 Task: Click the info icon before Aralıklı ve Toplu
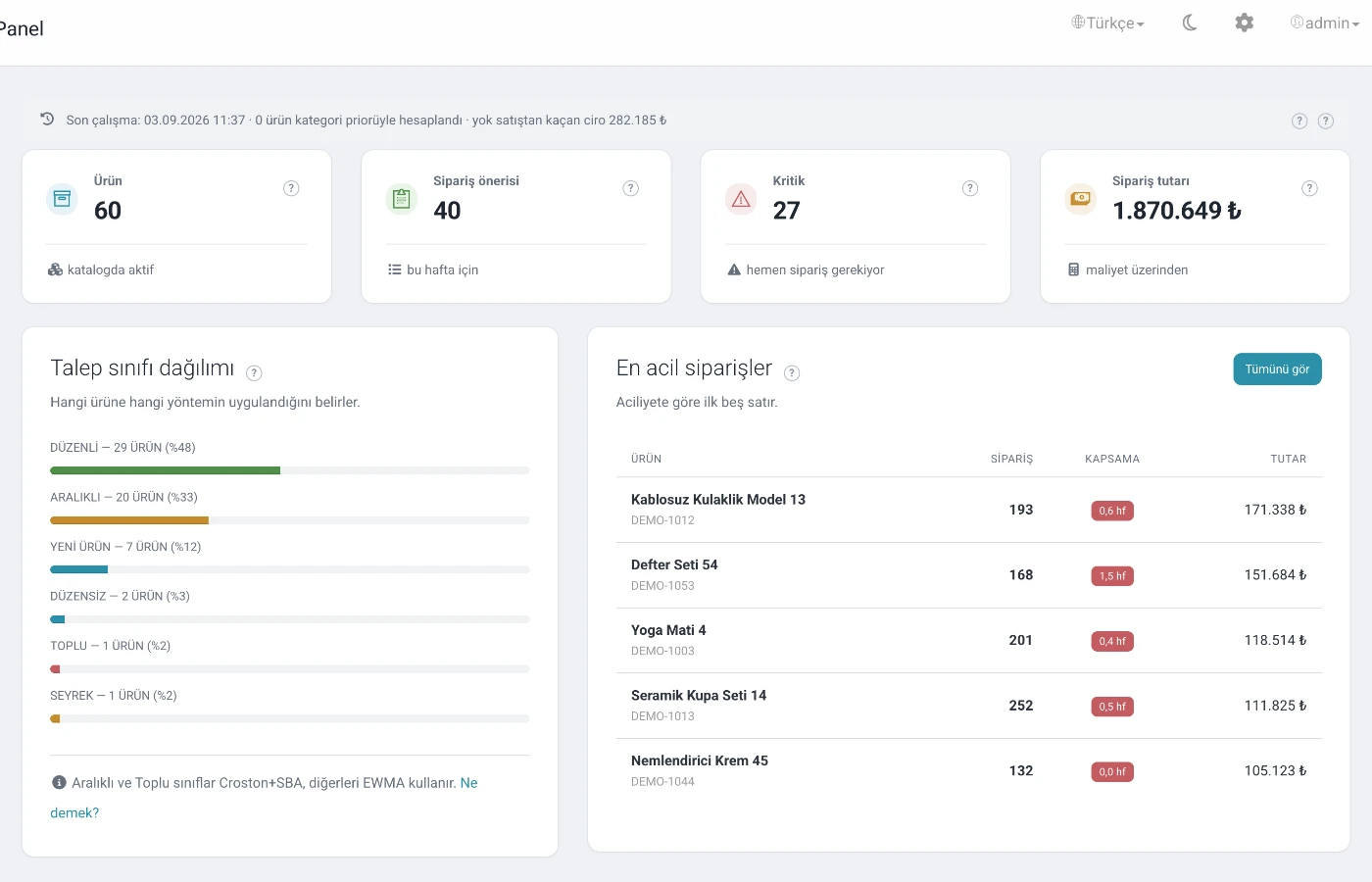pyautogui.click(x=59, y=782)
